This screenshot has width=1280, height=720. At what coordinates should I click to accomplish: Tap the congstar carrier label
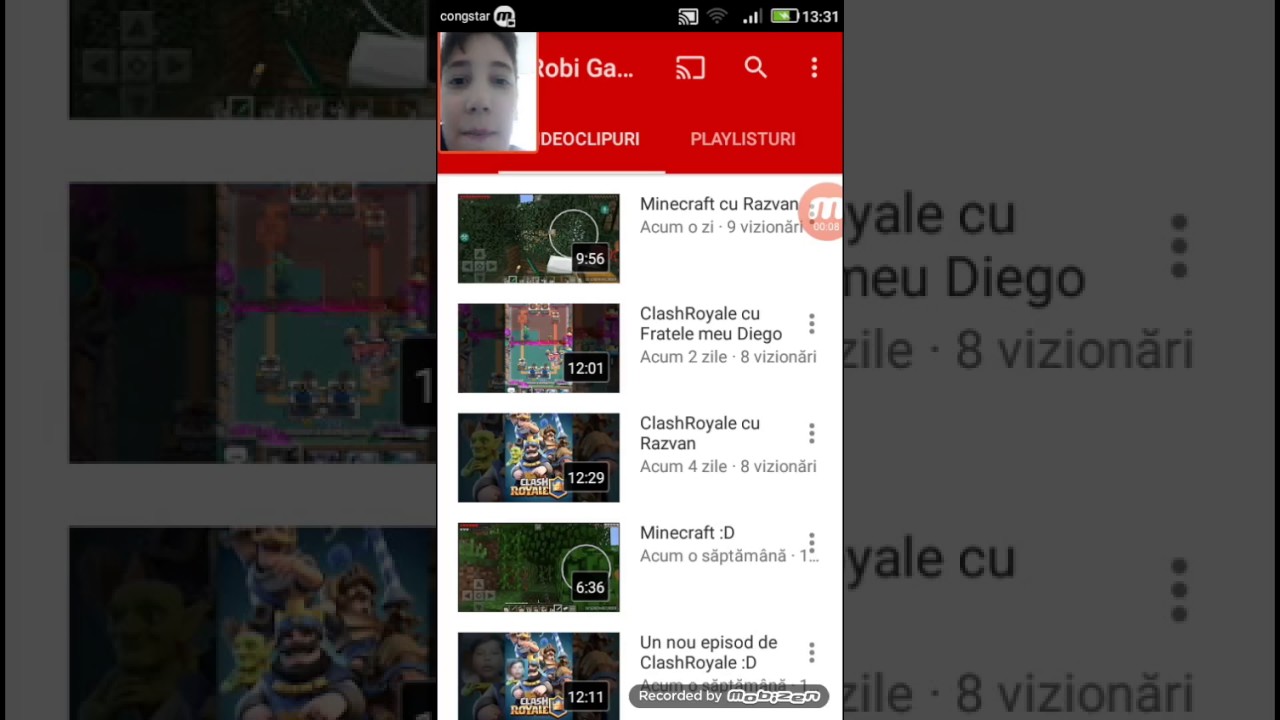(x=465, y=16)
